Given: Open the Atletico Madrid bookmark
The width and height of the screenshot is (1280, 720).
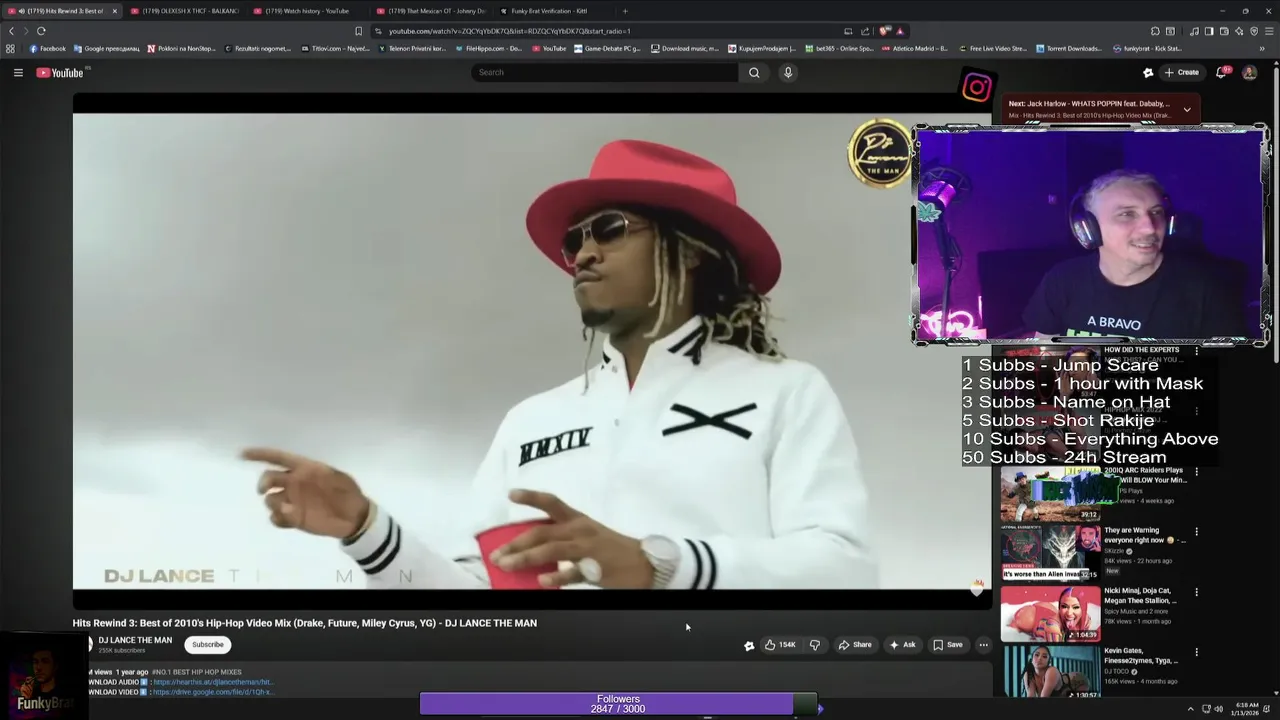Looking at the screenshot, I should (x=914, y=48).
